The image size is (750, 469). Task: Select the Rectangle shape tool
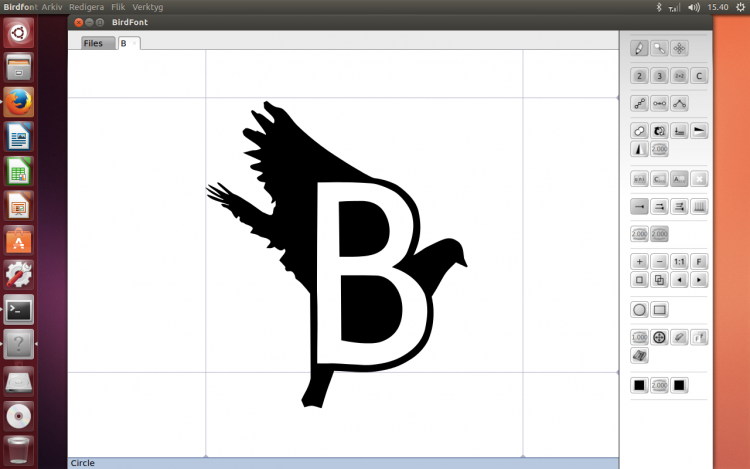659,310
